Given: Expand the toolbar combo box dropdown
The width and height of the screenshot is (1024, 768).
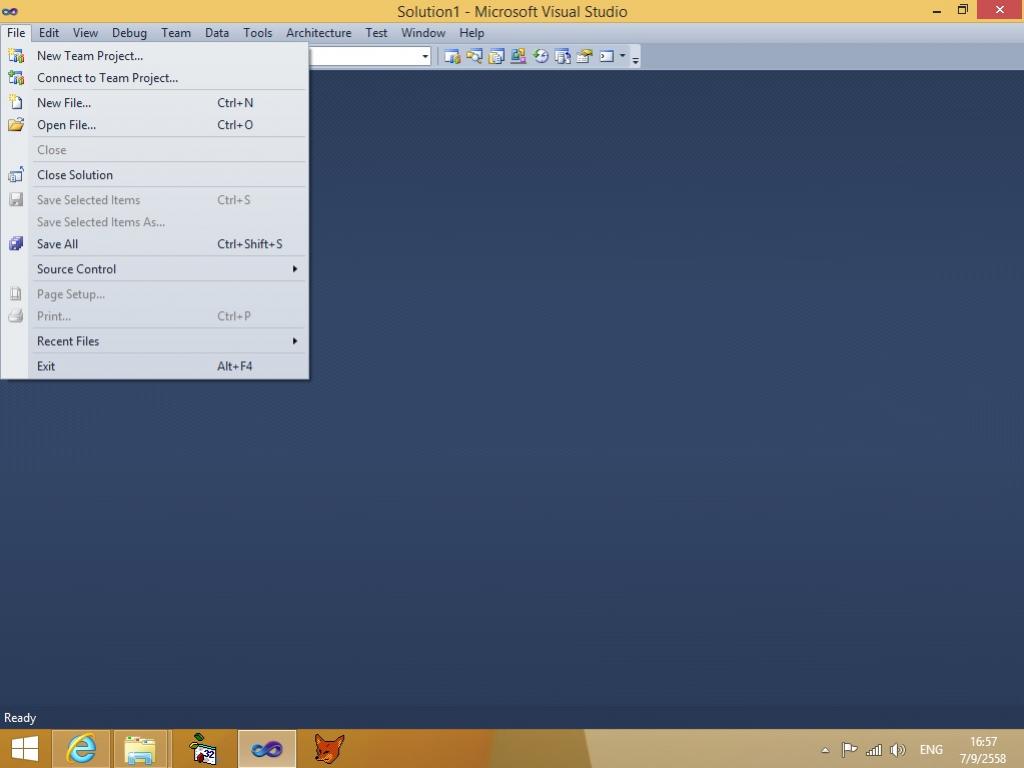Looking at the screenshot, I should pos(425,56).
